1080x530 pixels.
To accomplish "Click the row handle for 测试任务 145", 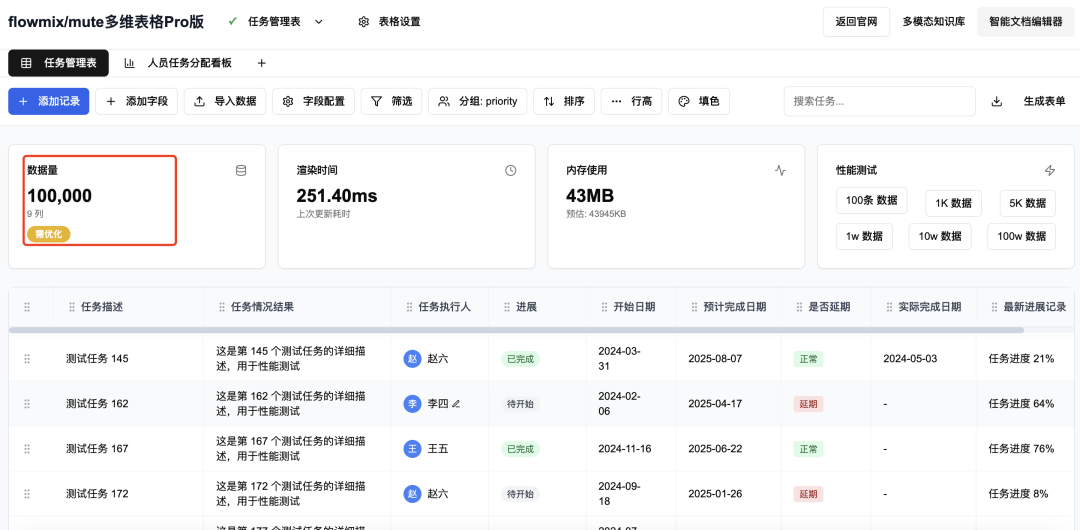I will [x=28, y=358].
